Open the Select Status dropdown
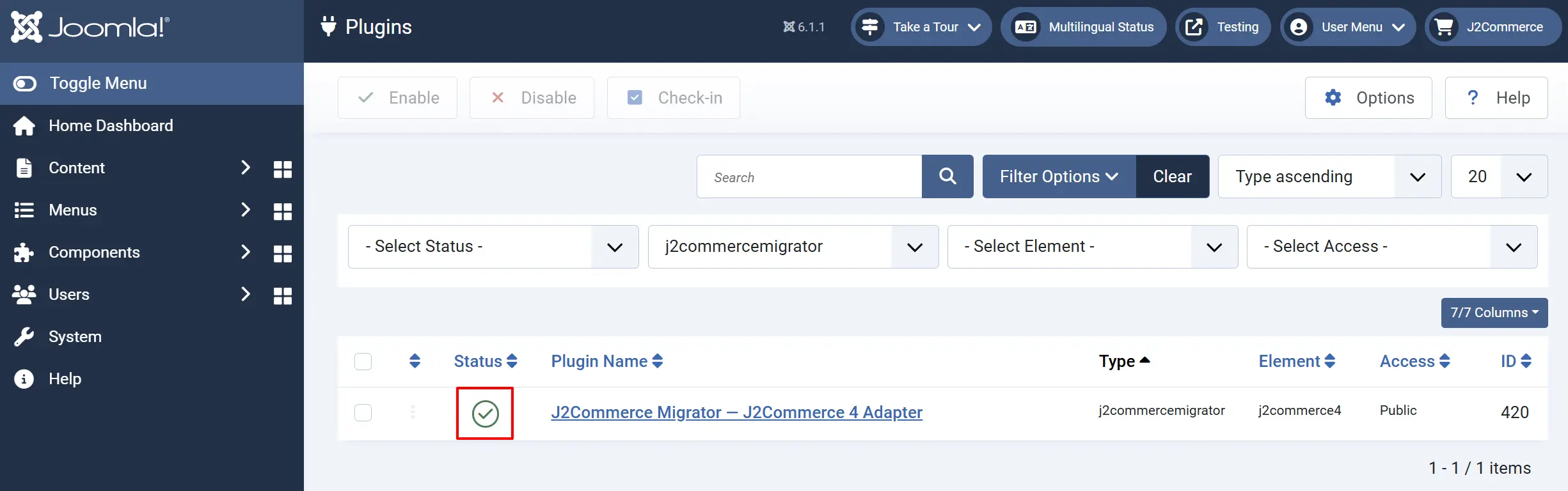The image size is (1568, 491). pos(493,247)
